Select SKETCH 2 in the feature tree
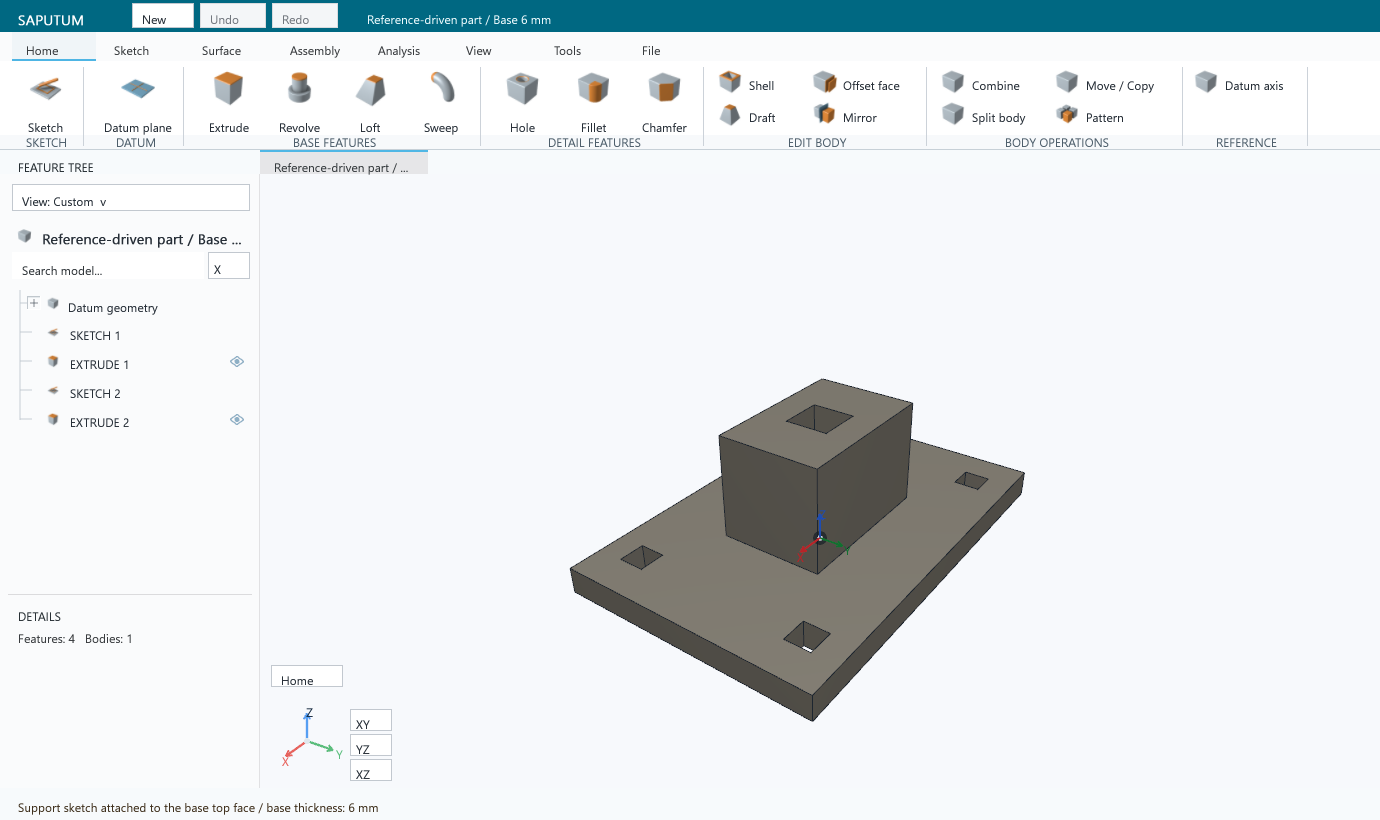The image size is (1380, 820). (95, 394)
